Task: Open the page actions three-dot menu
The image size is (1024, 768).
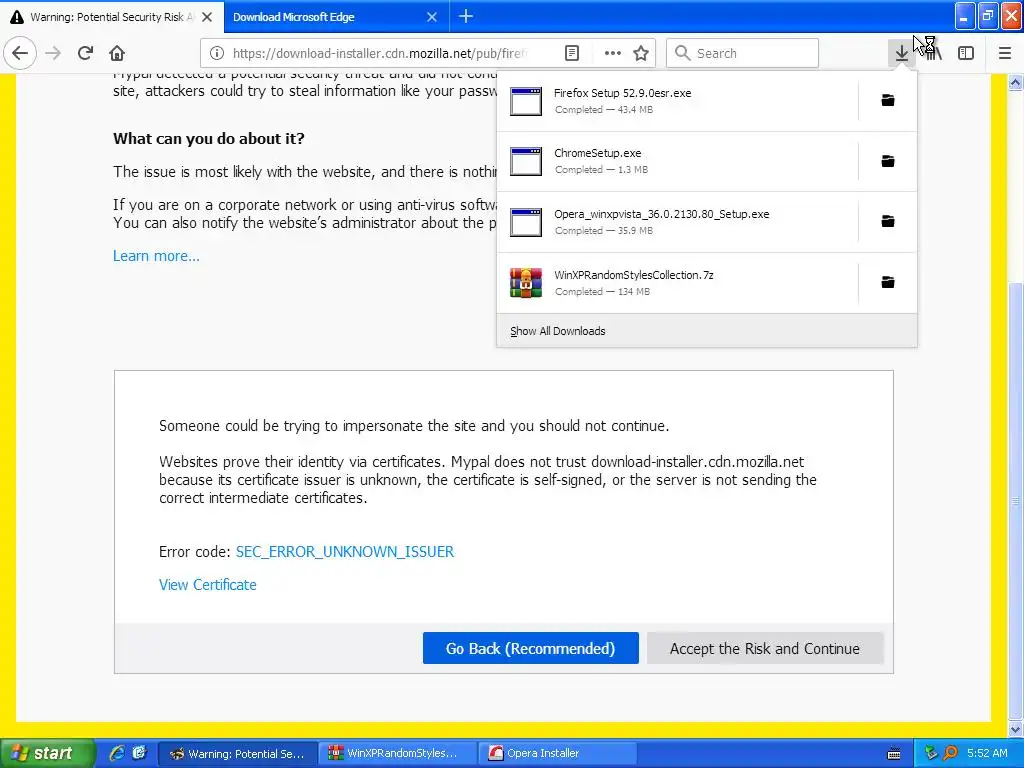Action: coord(613,53)
